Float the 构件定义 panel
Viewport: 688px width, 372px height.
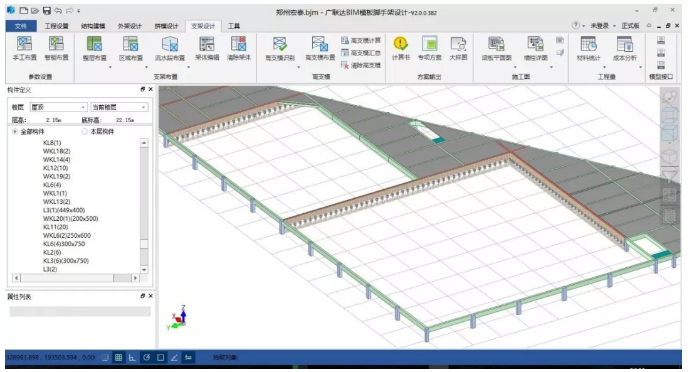click(x=143, y=89)
